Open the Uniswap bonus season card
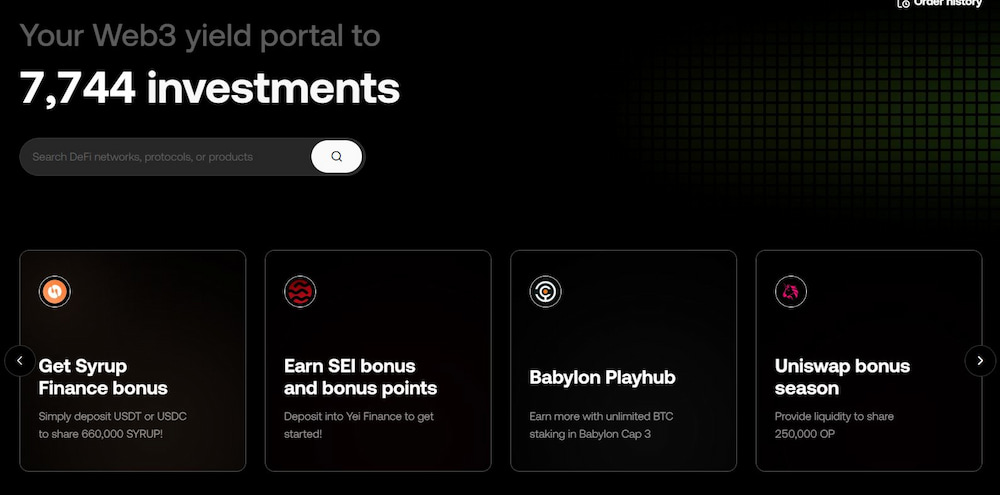This screenshot has width=1000, height=495. pos(869,361)
